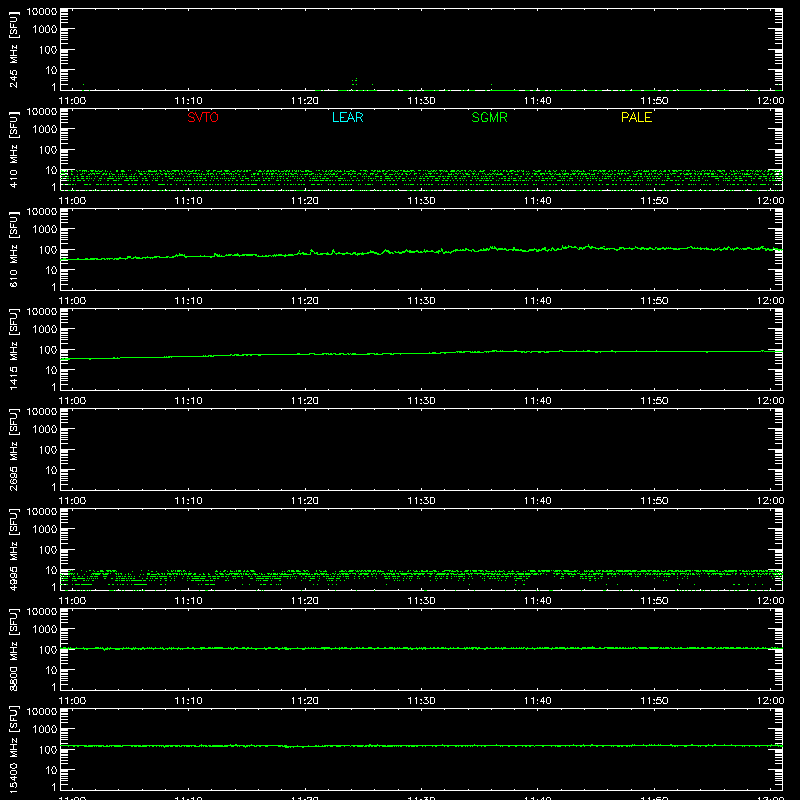Click 11:30 time label under 2695 MHz plot
The height and width of the screenshot is (800, 800).
421,501
